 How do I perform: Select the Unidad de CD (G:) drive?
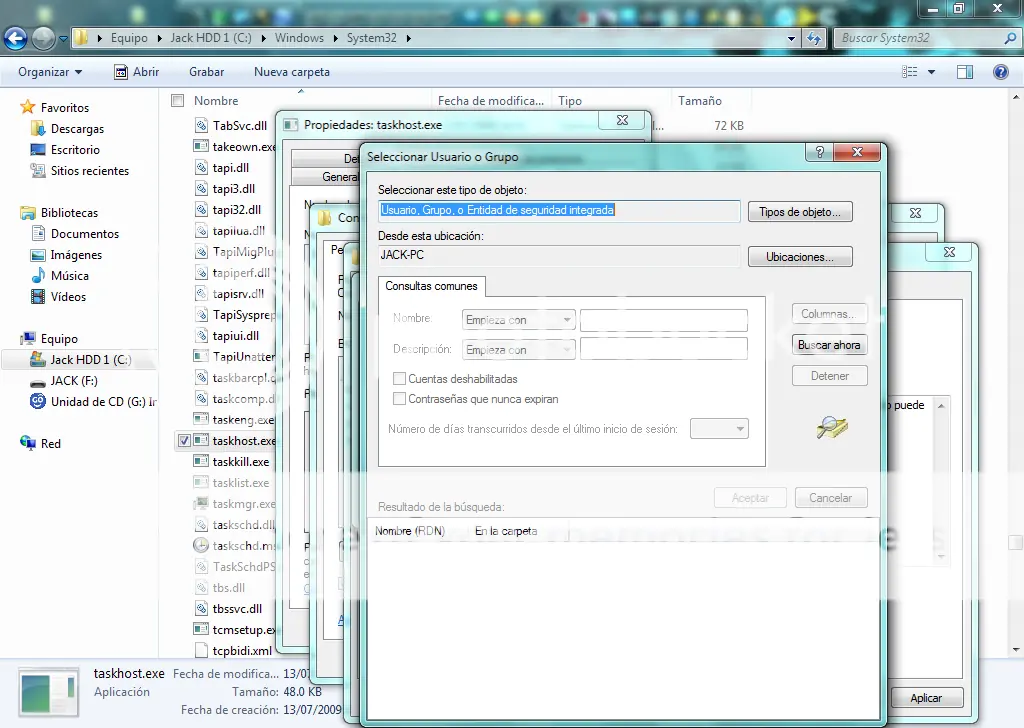click(x=103, y=402)
